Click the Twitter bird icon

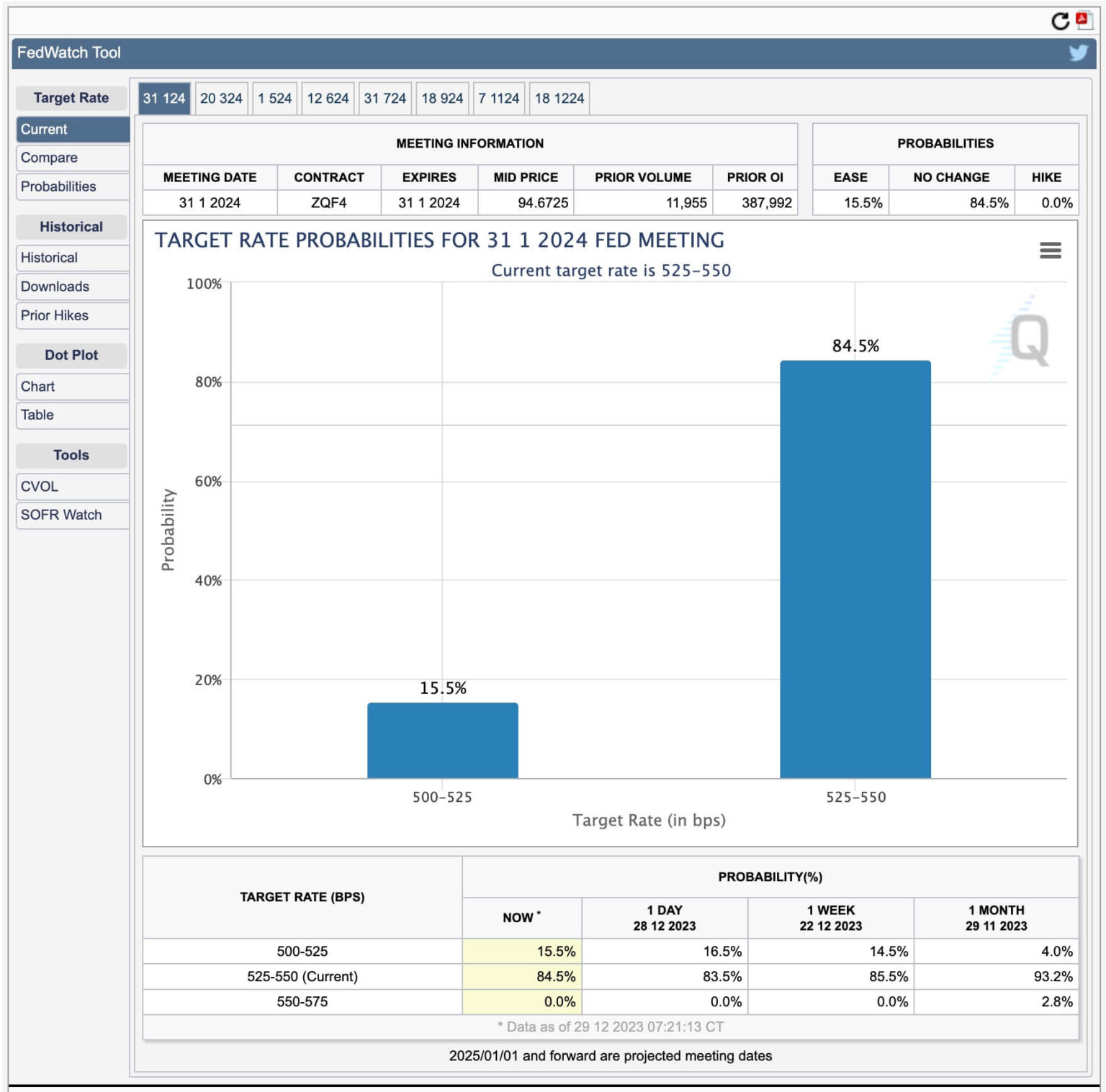tap(1077, 53)
